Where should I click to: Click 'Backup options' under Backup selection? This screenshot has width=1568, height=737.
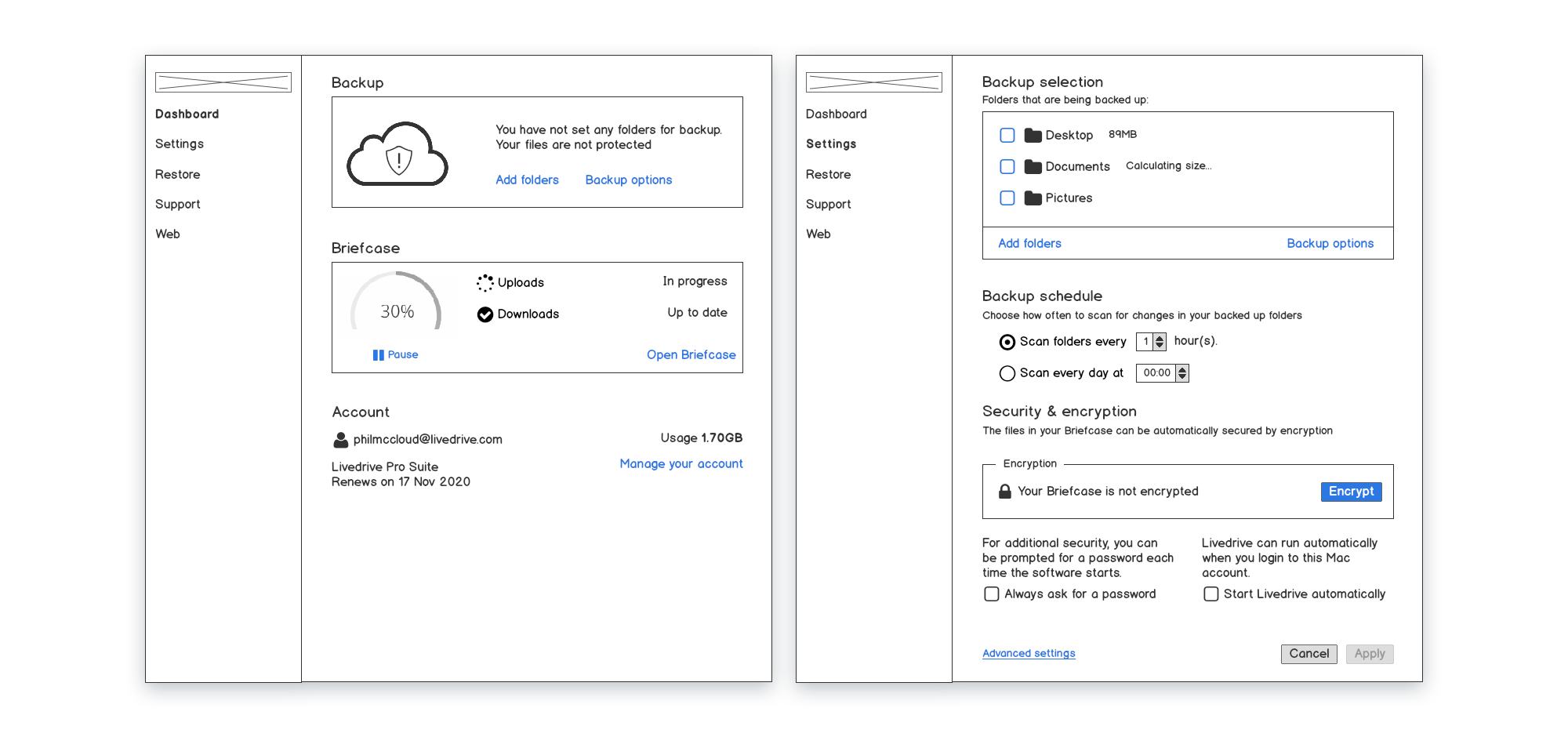[x=1330, y=244]
